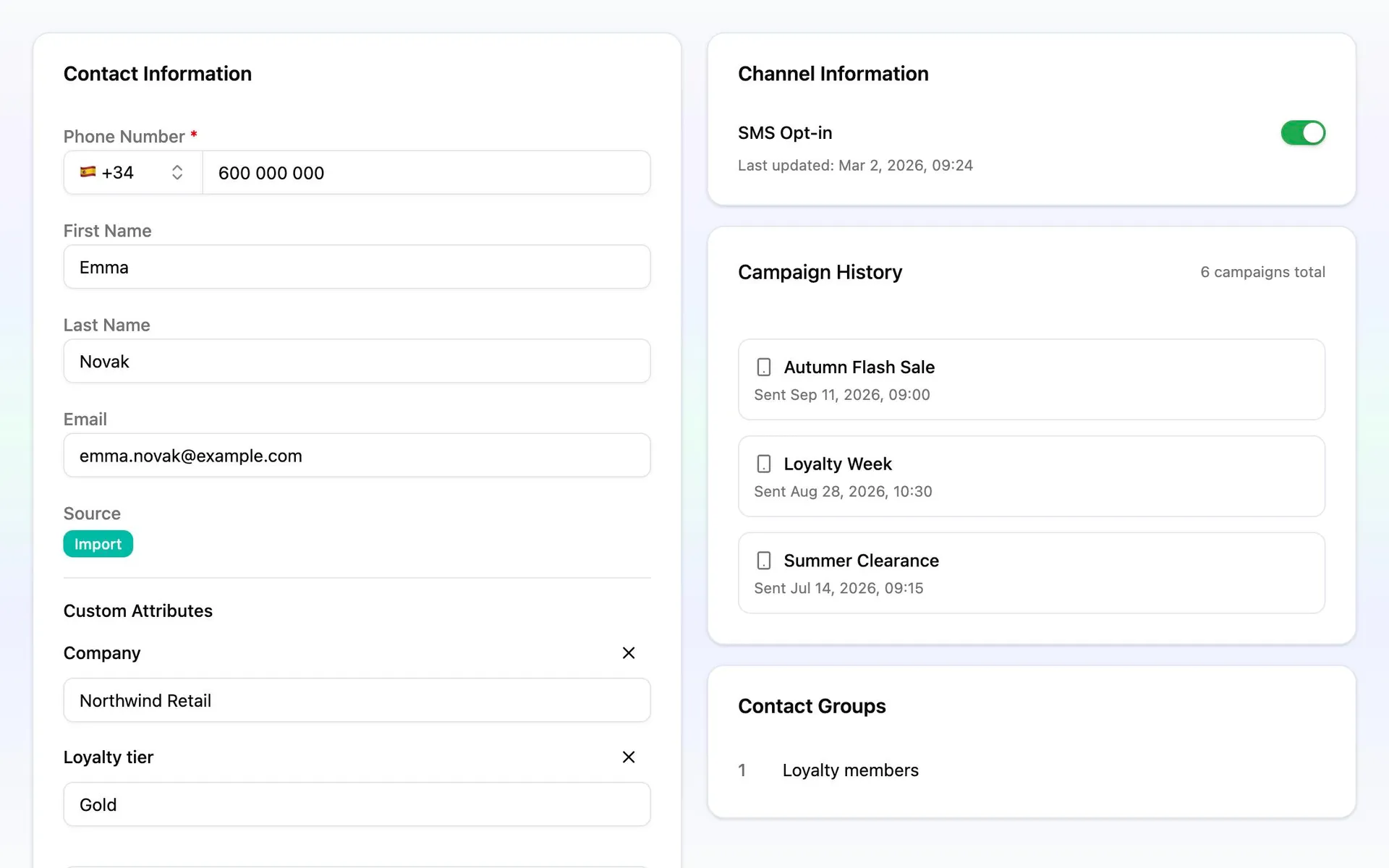
Task: Click the SMS Opt-in label
Action: [x=785, y=133]
